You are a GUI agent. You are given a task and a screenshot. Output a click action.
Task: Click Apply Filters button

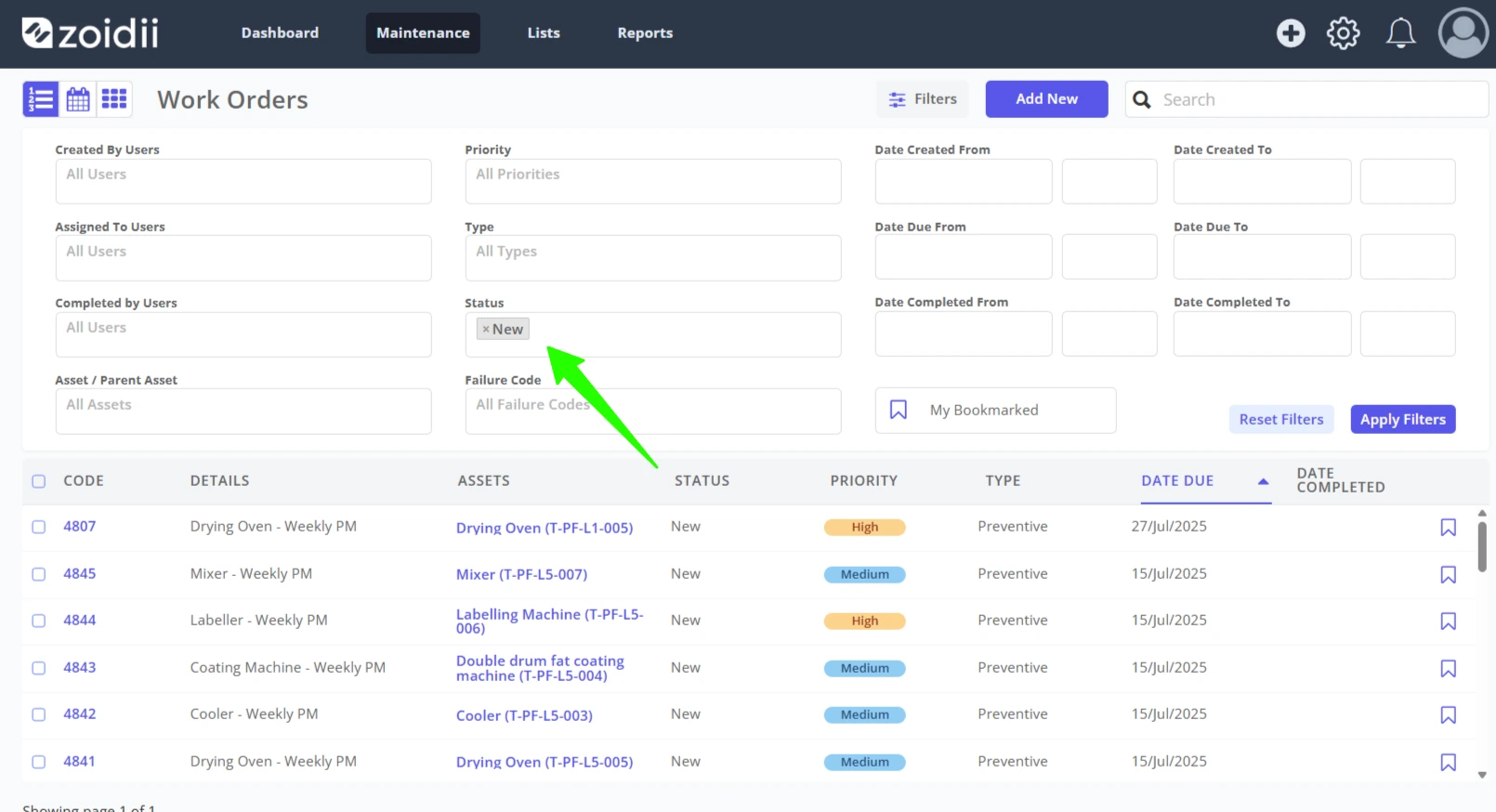1402,420
